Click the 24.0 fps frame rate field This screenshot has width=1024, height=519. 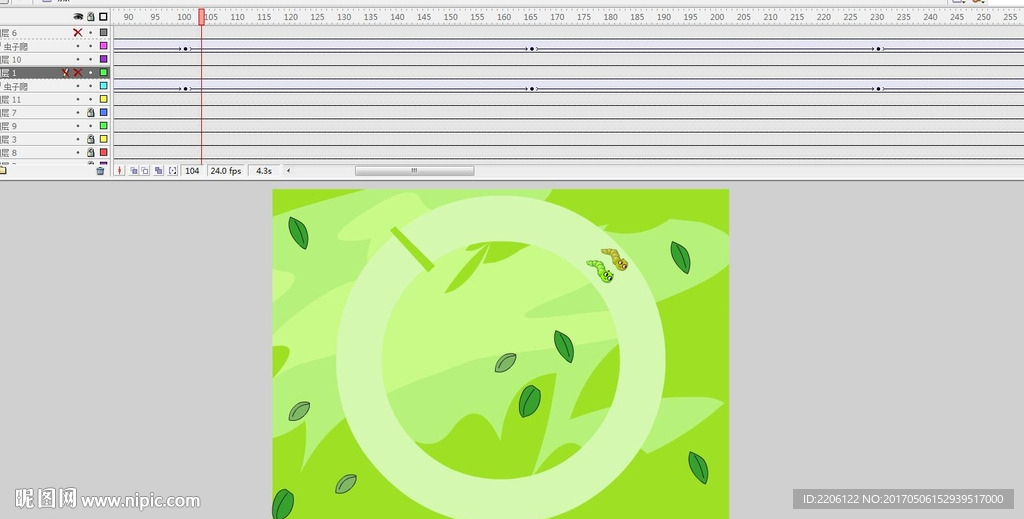(226, 171)
